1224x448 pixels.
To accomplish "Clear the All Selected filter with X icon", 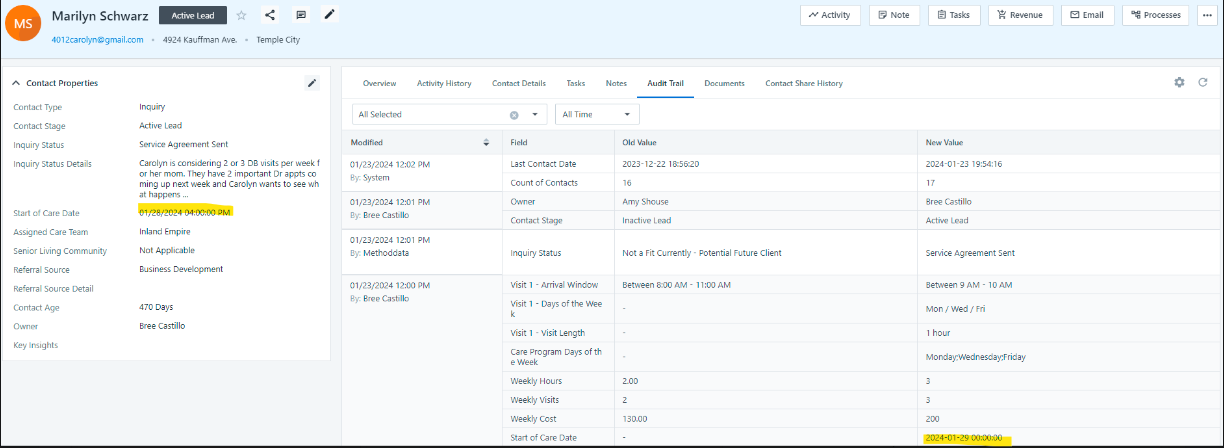I will (x=514, y=115).
